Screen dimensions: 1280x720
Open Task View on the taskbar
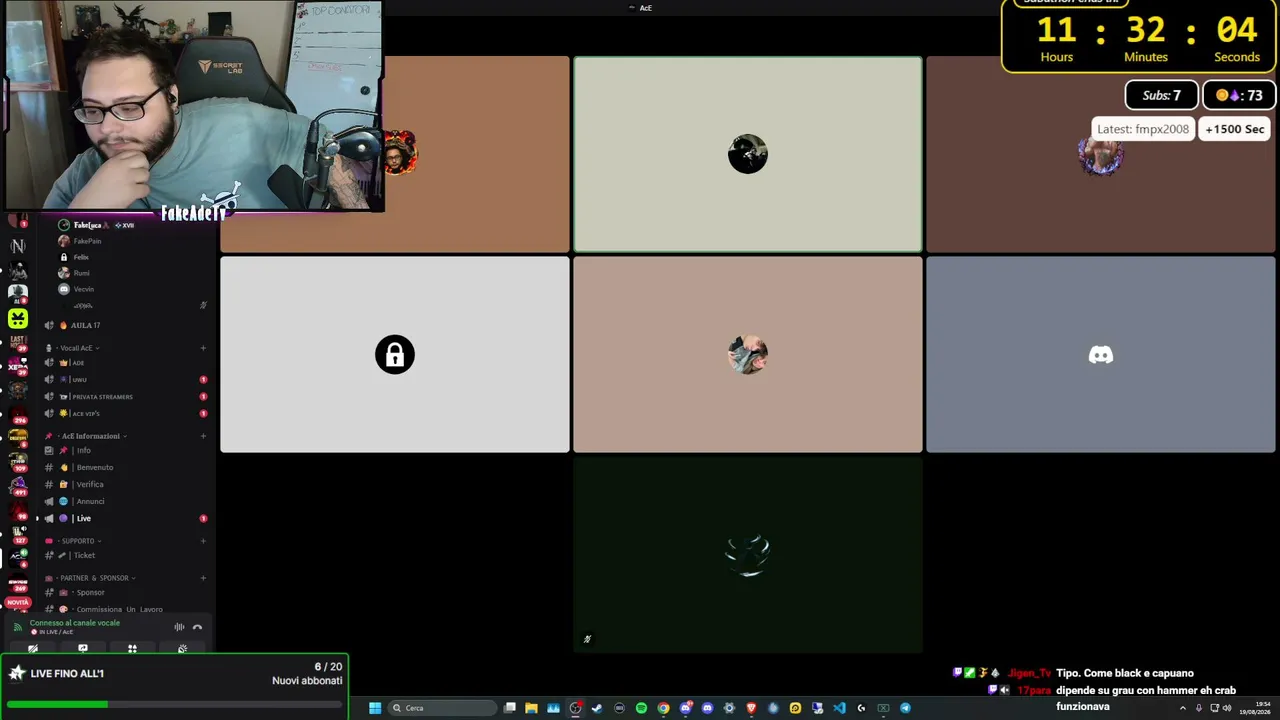(x=510, y=708)
